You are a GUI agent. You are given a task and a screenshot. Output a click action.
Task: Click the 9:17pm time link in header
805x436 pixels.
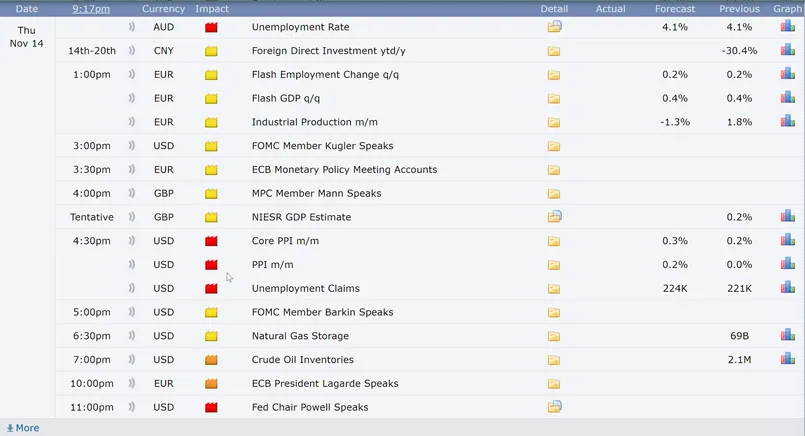click(x=92, y=9)
